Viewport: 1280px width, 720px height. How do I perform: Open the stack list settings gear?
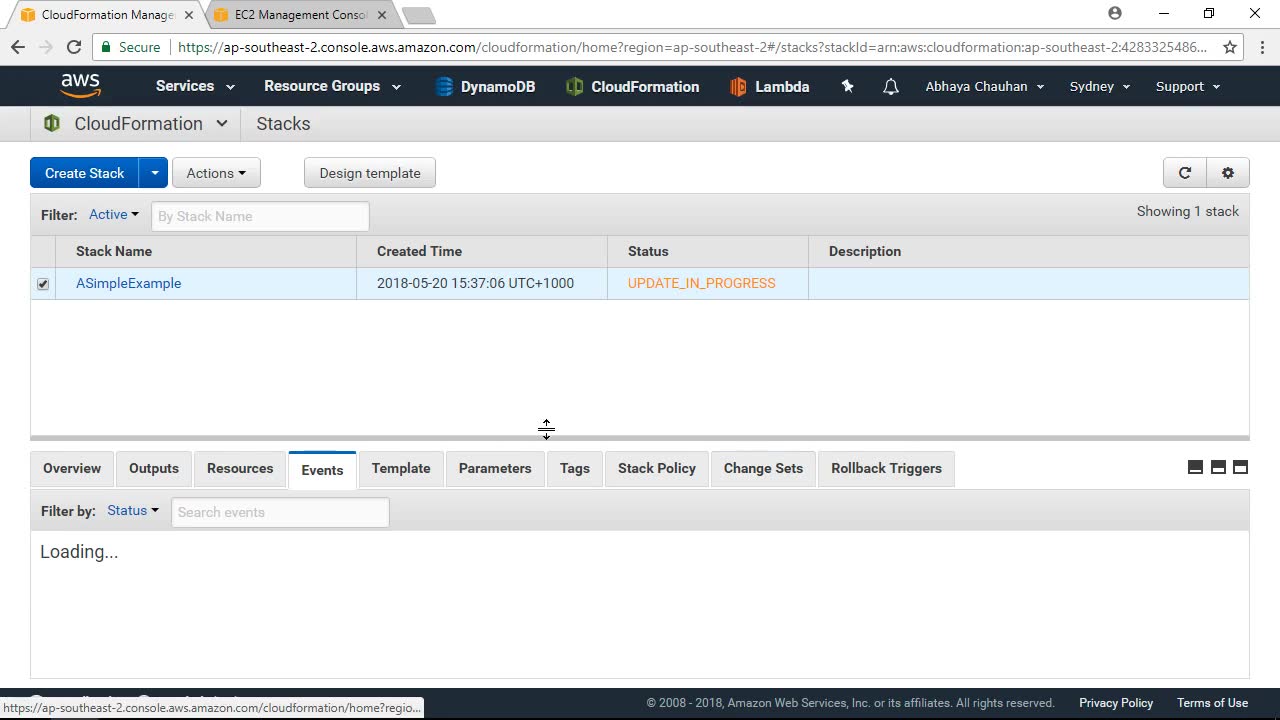point(1228,173)
